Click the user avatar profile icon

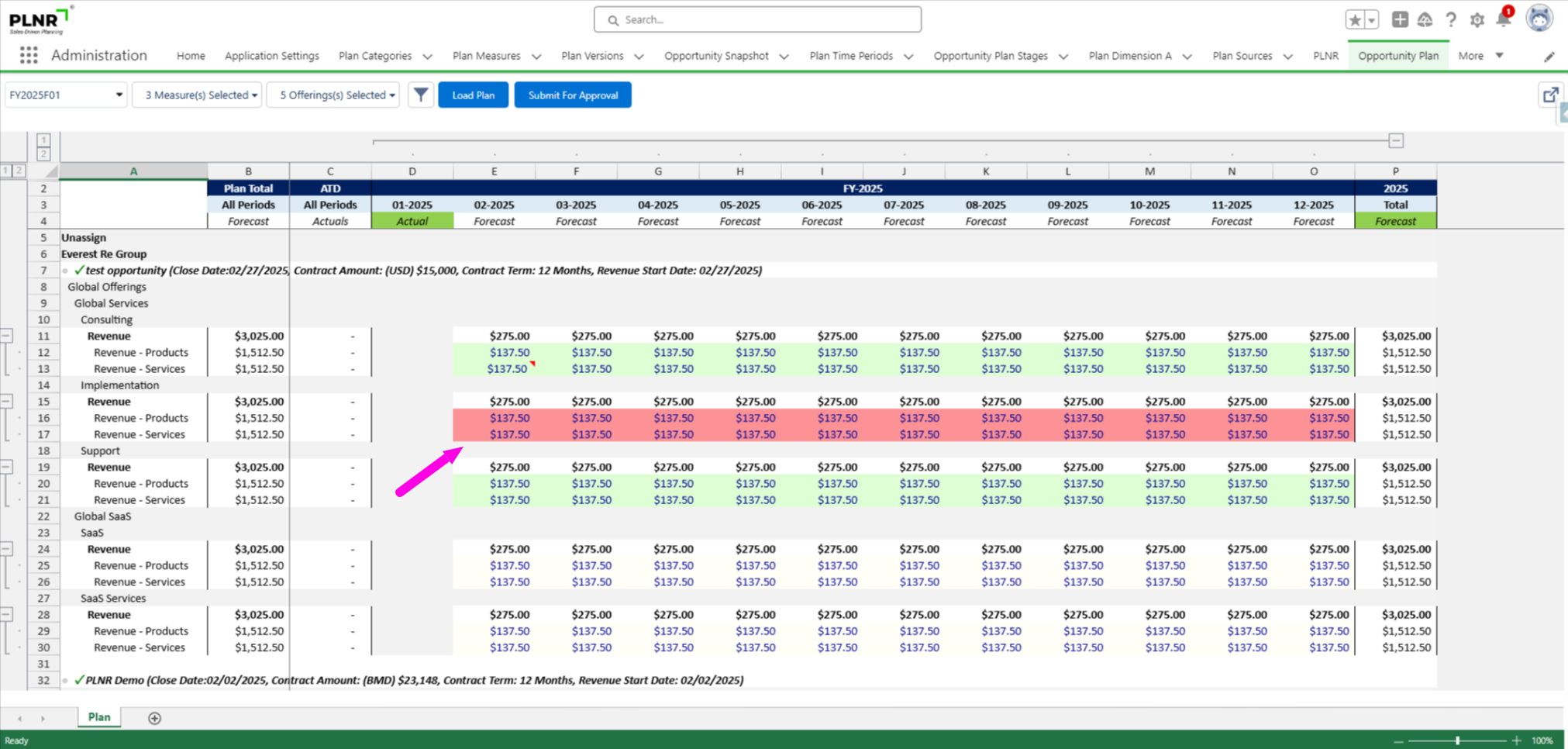(1539, 19)
